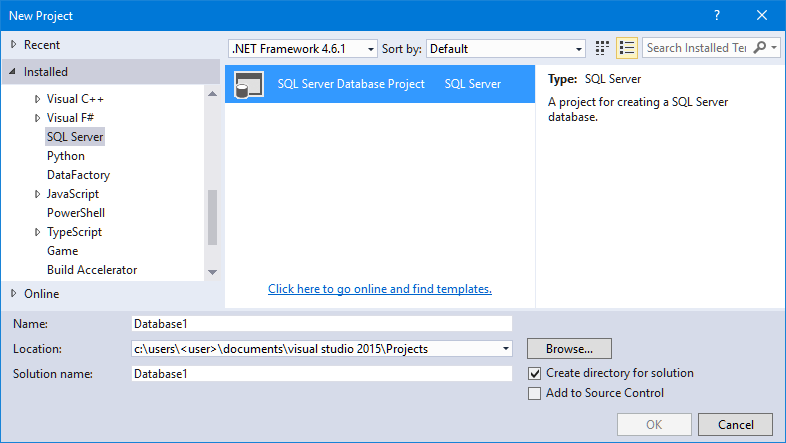Expand the Visual F# node
786x443 pixels.
(x=37, y=118)
